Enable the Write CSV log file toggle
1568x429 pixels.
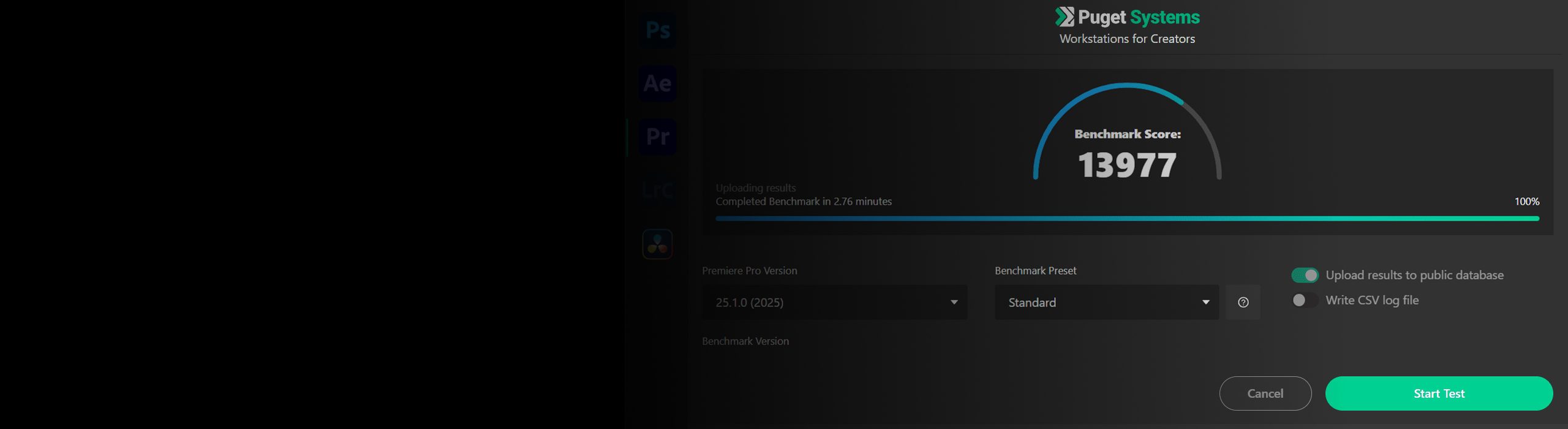tap(1305, 300)
